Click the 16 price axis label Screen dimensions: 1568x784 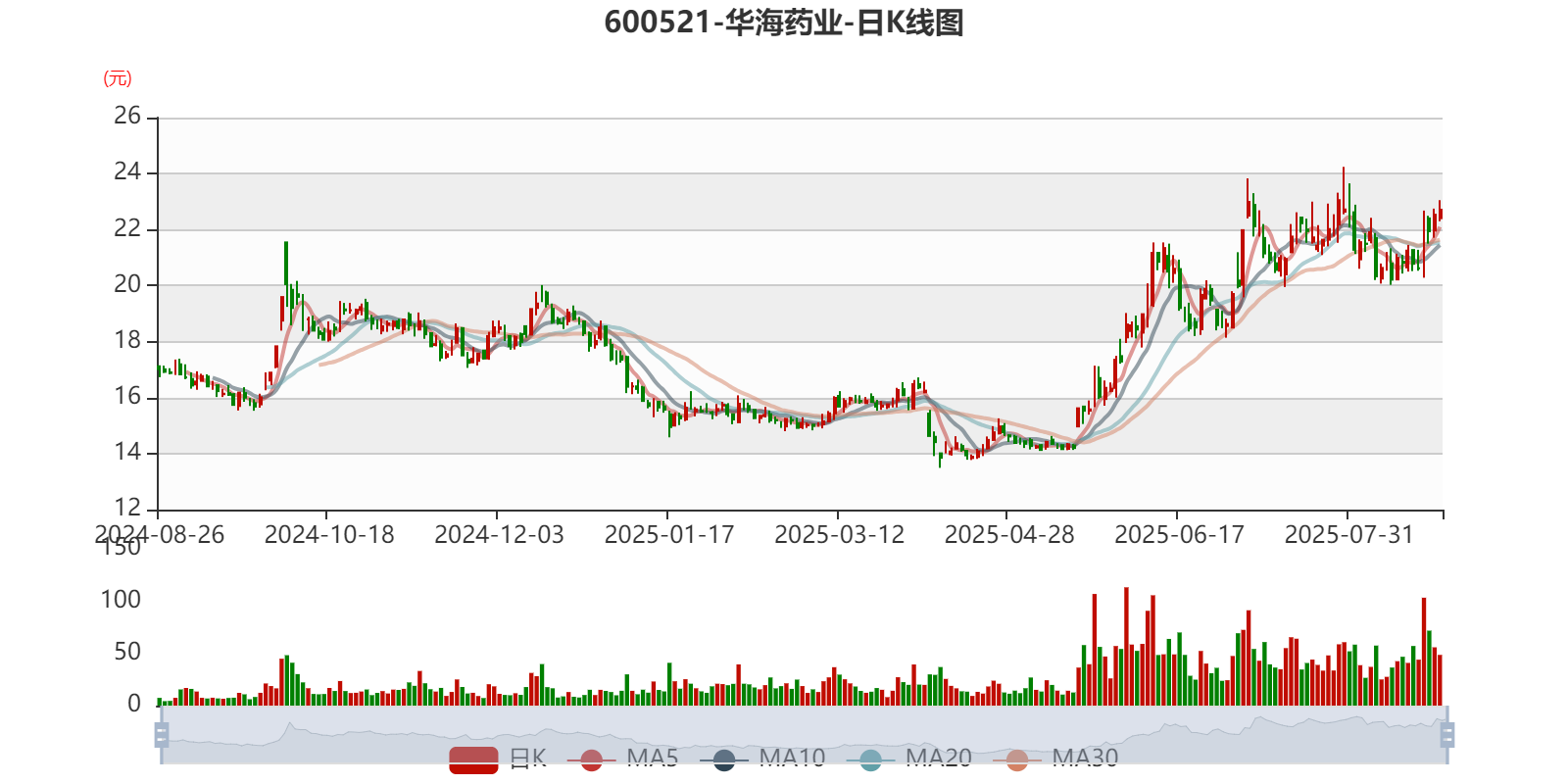click(127, 397)
